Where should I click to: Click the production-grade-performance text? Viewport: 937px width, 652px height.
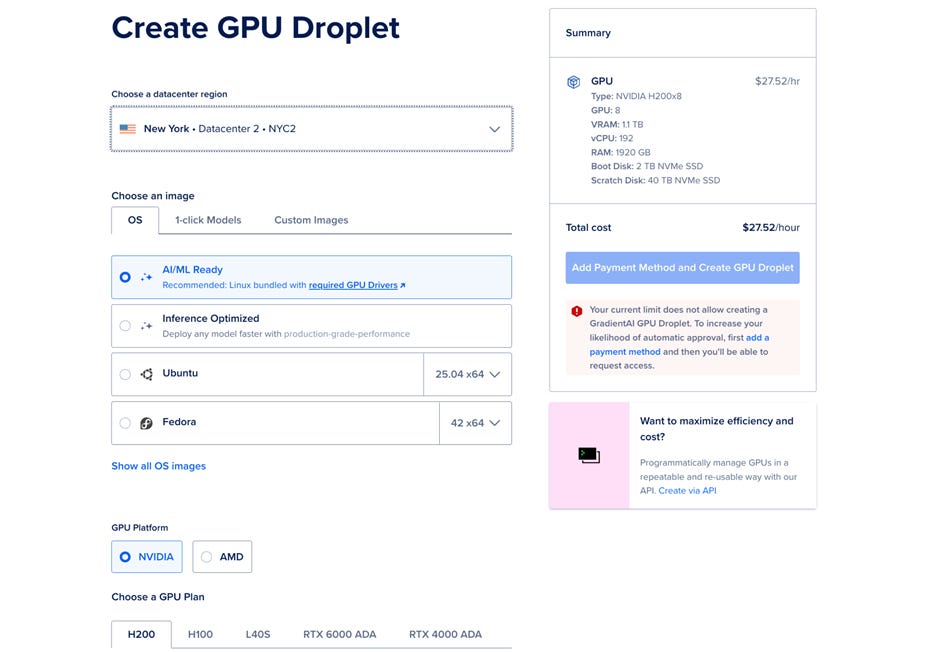(x=347, y=334)
